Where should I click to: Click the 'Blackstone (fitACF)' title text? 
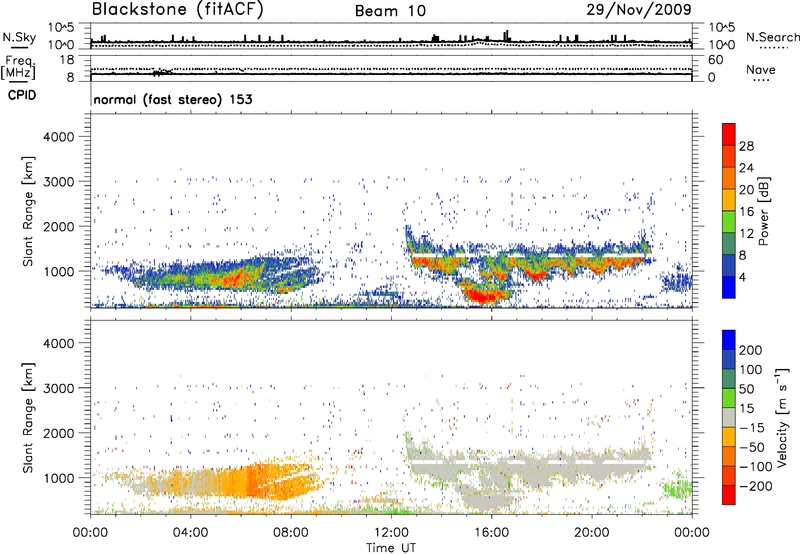[178, 9]
